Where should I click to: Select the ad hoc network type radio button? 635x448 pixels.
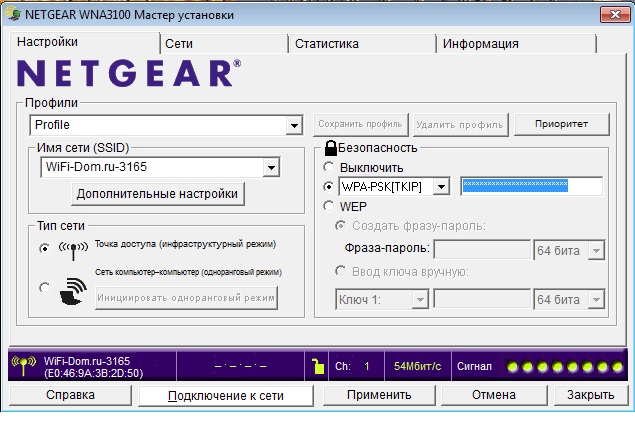click(44, 288)
